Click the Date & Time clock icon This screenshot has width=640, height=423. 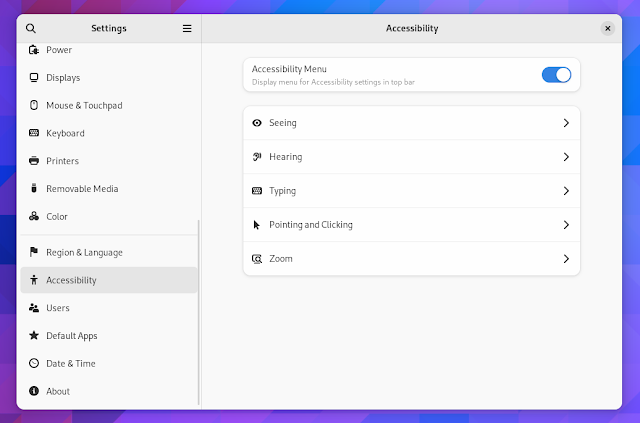click(34, 363)
